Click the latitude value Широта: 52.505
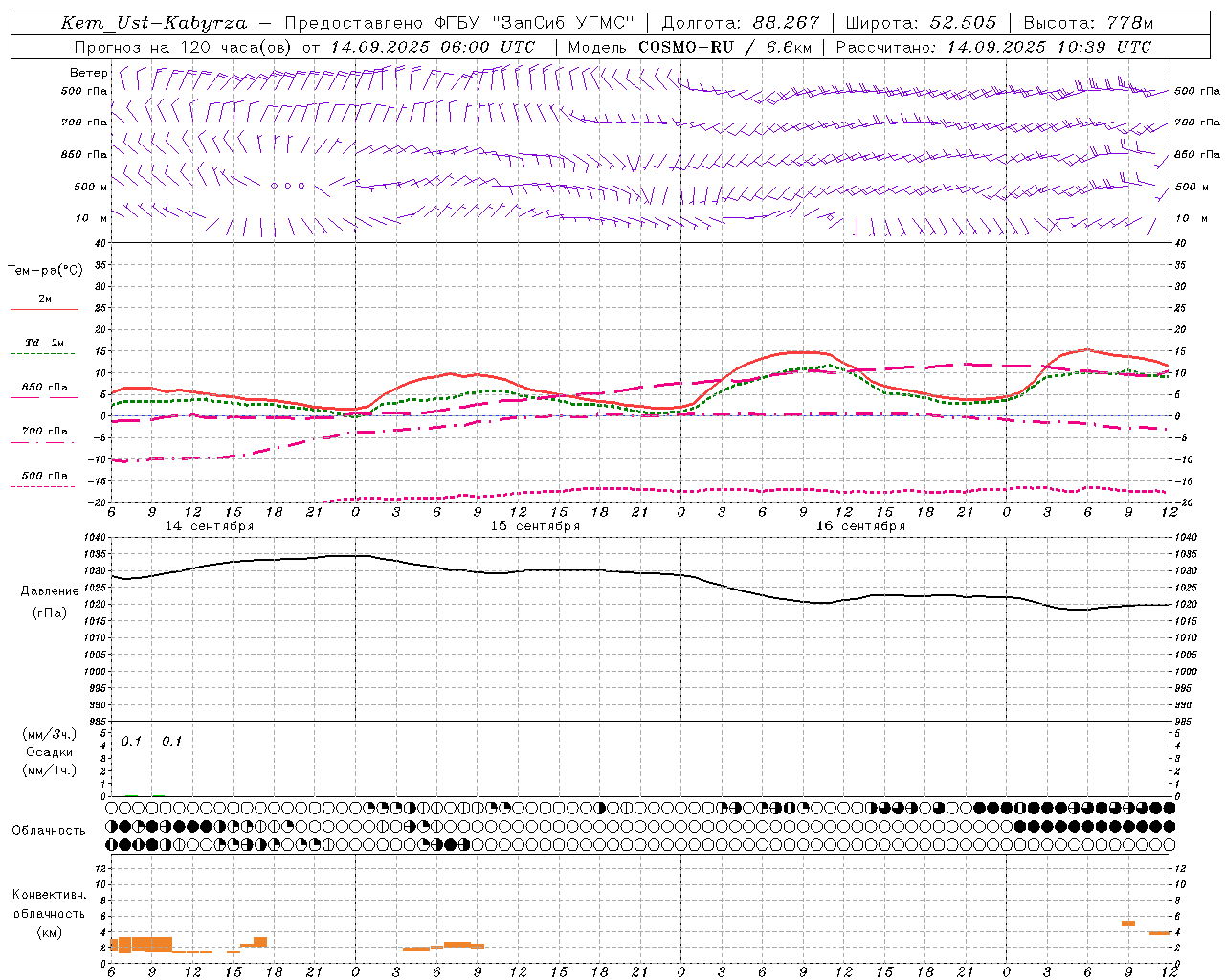The height and width of the screenshot is (980, 1225). pos(921,23)
